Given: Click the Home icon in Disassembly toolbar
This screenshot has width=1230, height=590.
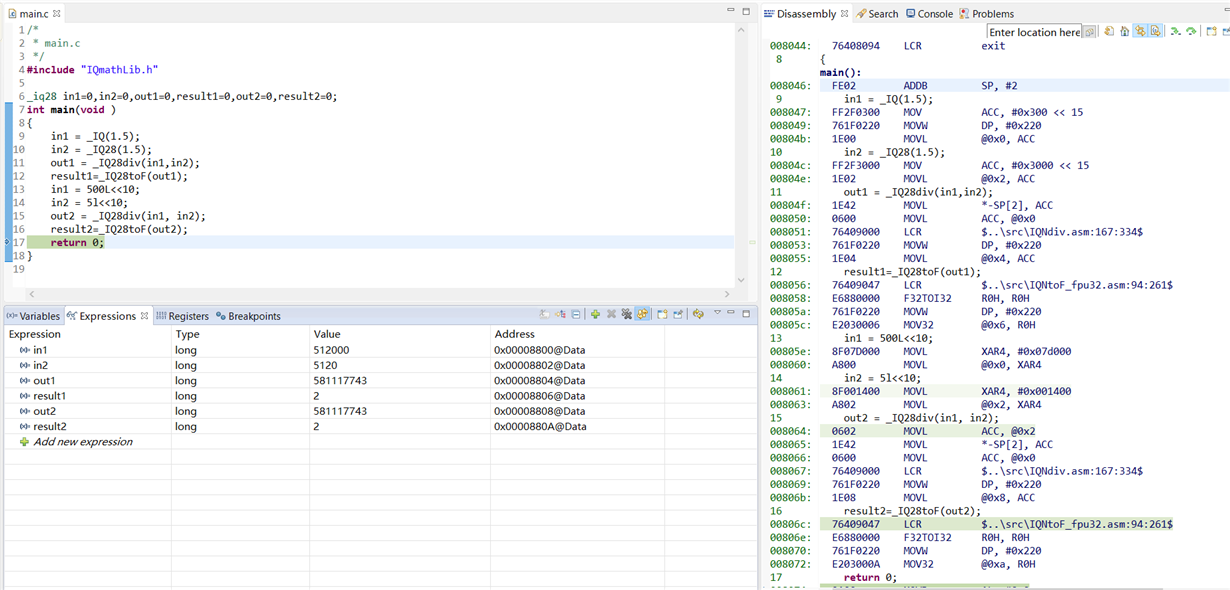Looking at the screenshot, I should point(1125,32).
